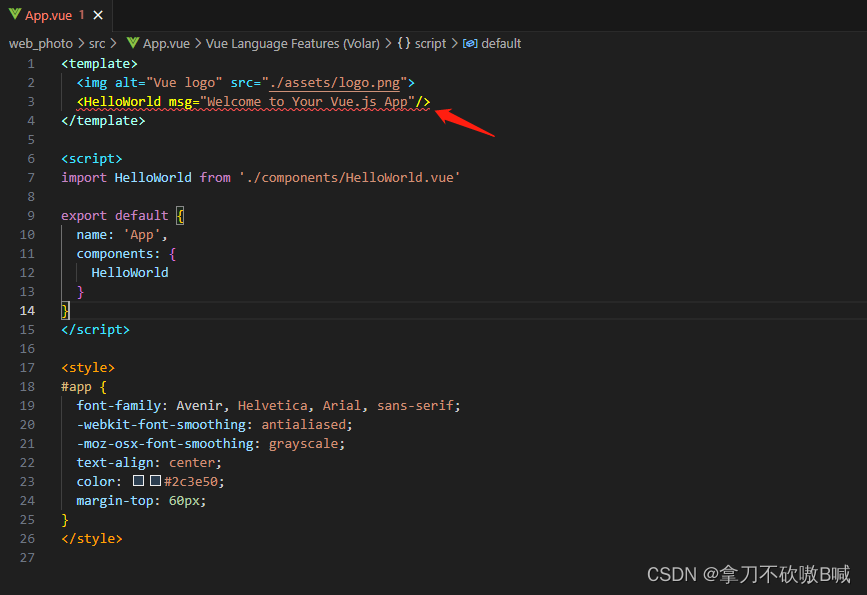This screenshot has height=595, width=867.
Task: Click the line number 14 gutter
Action: tap(27, 311)
